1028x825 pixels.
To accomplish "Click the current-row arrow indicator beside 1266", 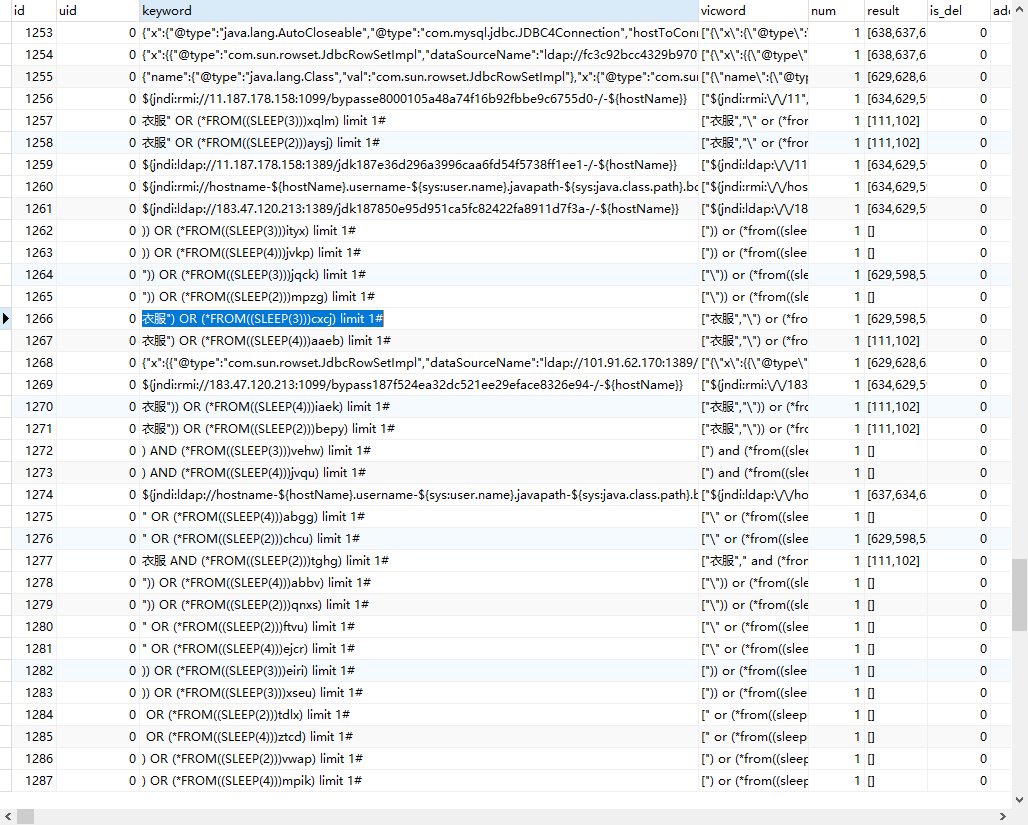I will tap(5, 319).
